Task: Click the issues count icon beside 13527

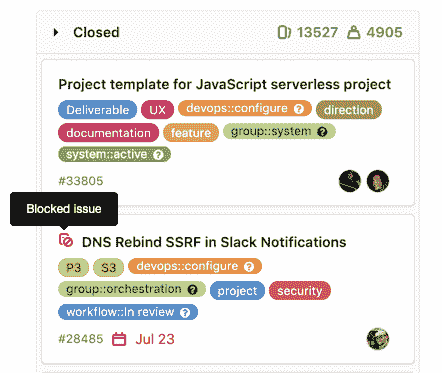Action: tap(284, 32)
